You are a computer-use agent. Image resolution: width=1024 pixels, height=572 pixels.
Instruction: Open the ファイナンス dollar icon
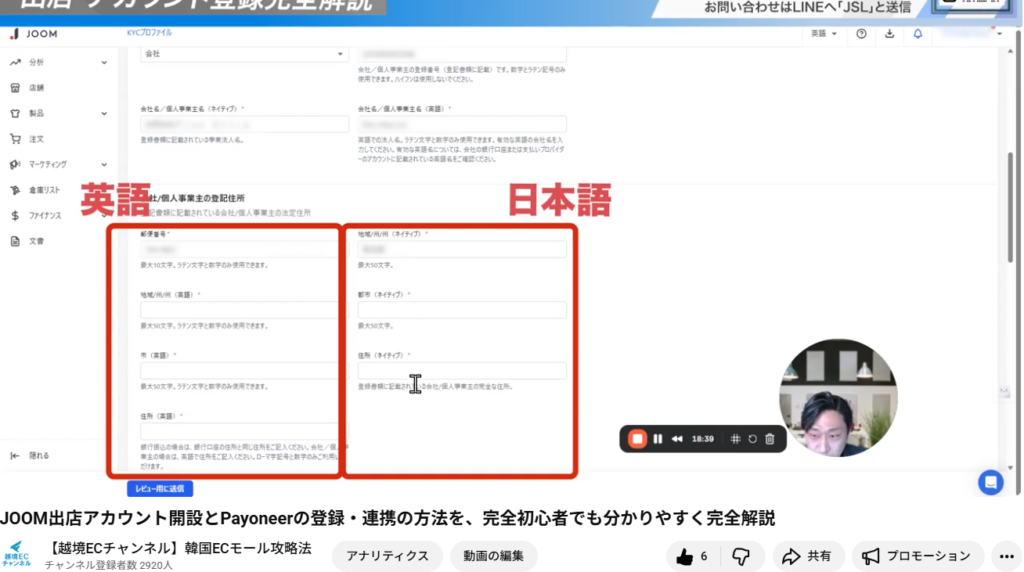coord(15,215)
